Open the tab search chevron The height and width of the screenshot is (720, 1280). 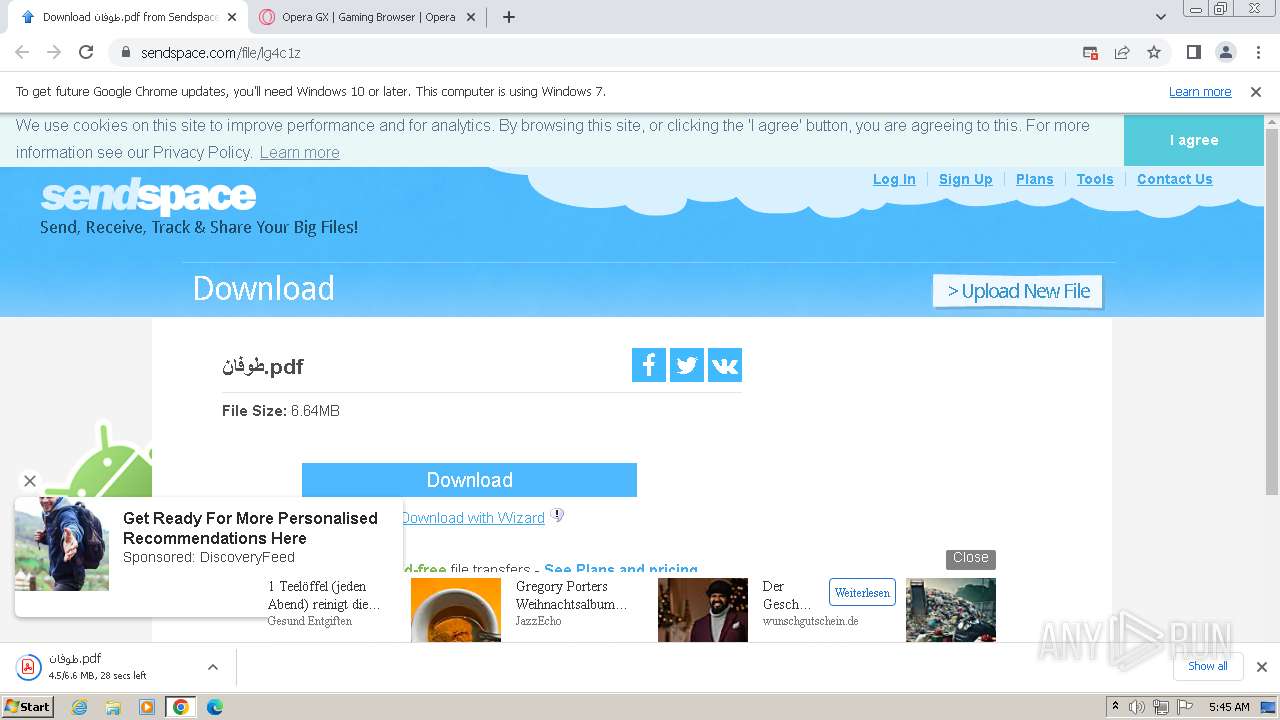(x=1161, y=17)
